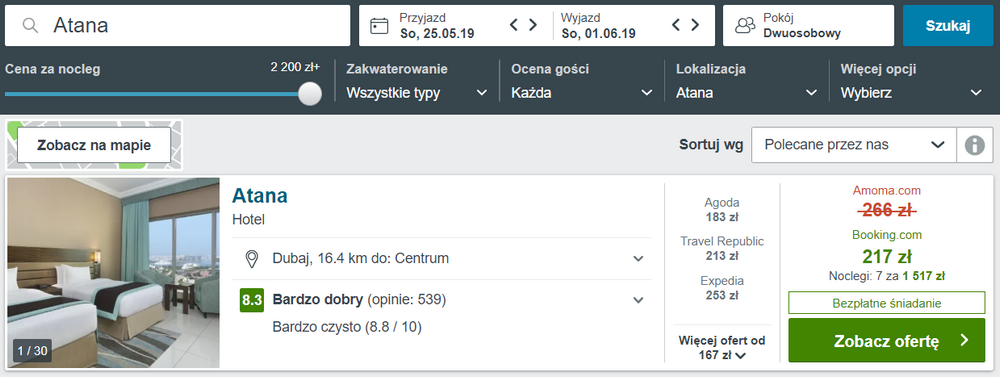Move check-out date forward one day

695,25
